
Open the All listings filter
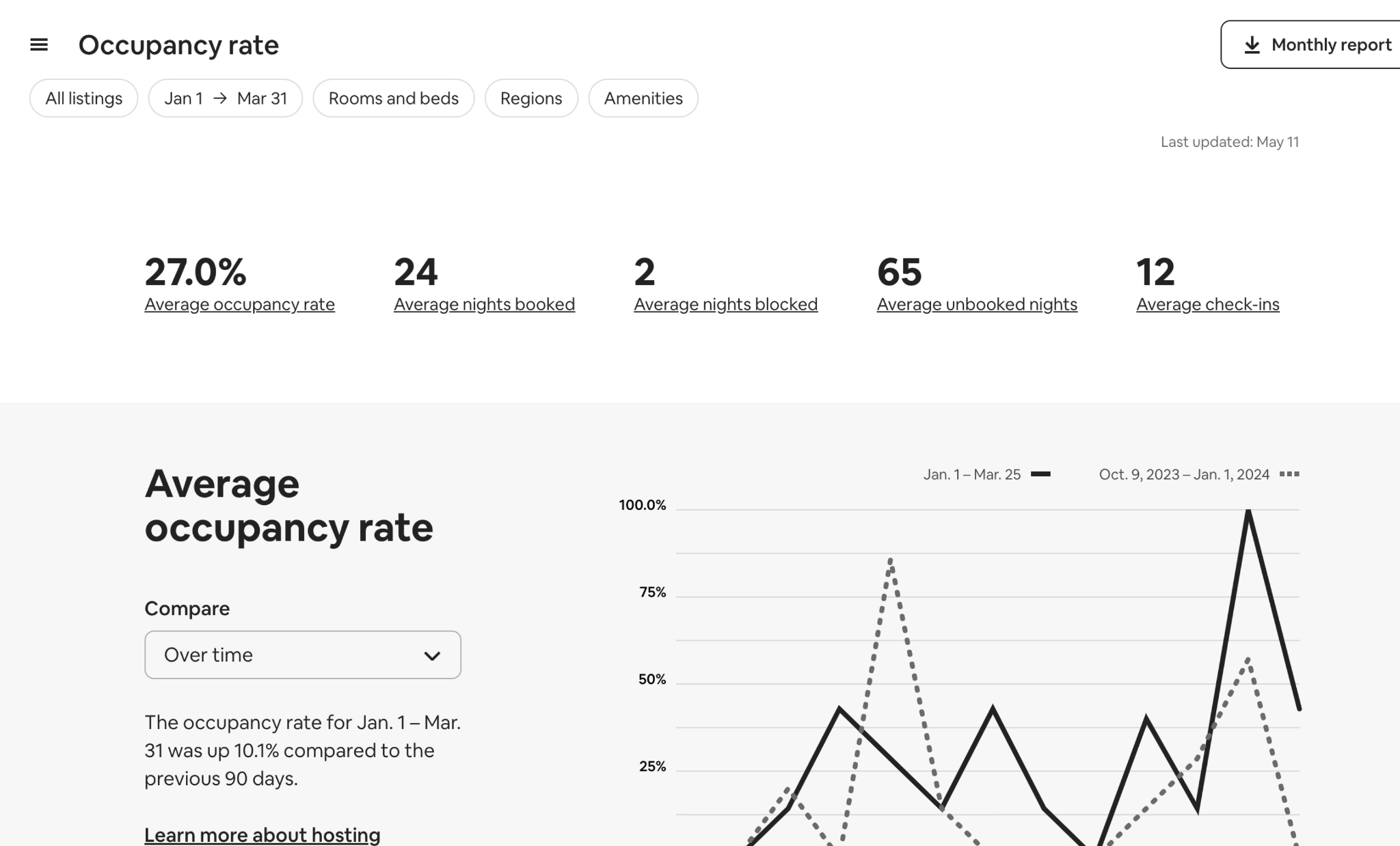(84, 98)
